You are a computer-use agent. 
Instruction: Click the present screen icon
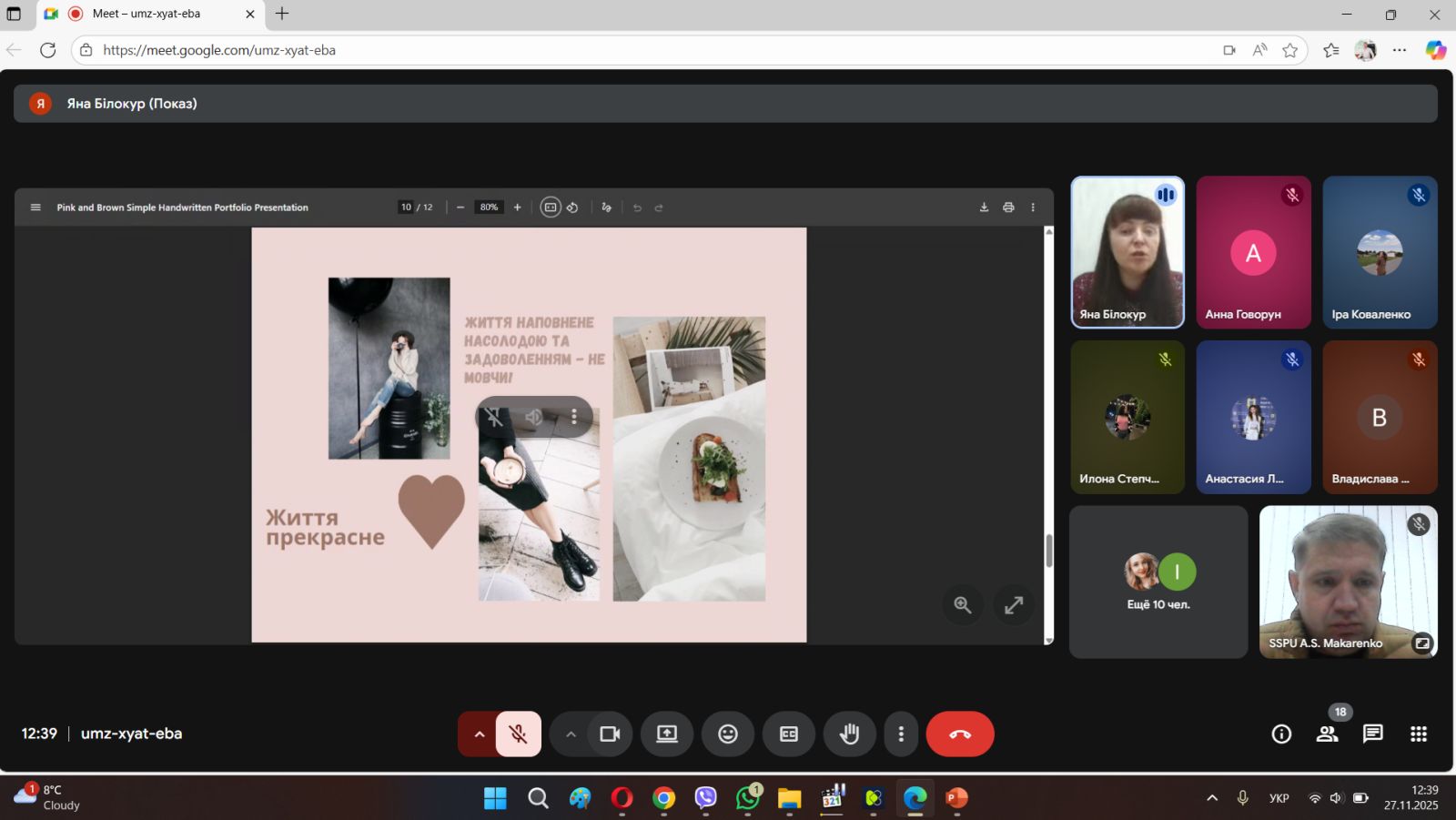667,734
